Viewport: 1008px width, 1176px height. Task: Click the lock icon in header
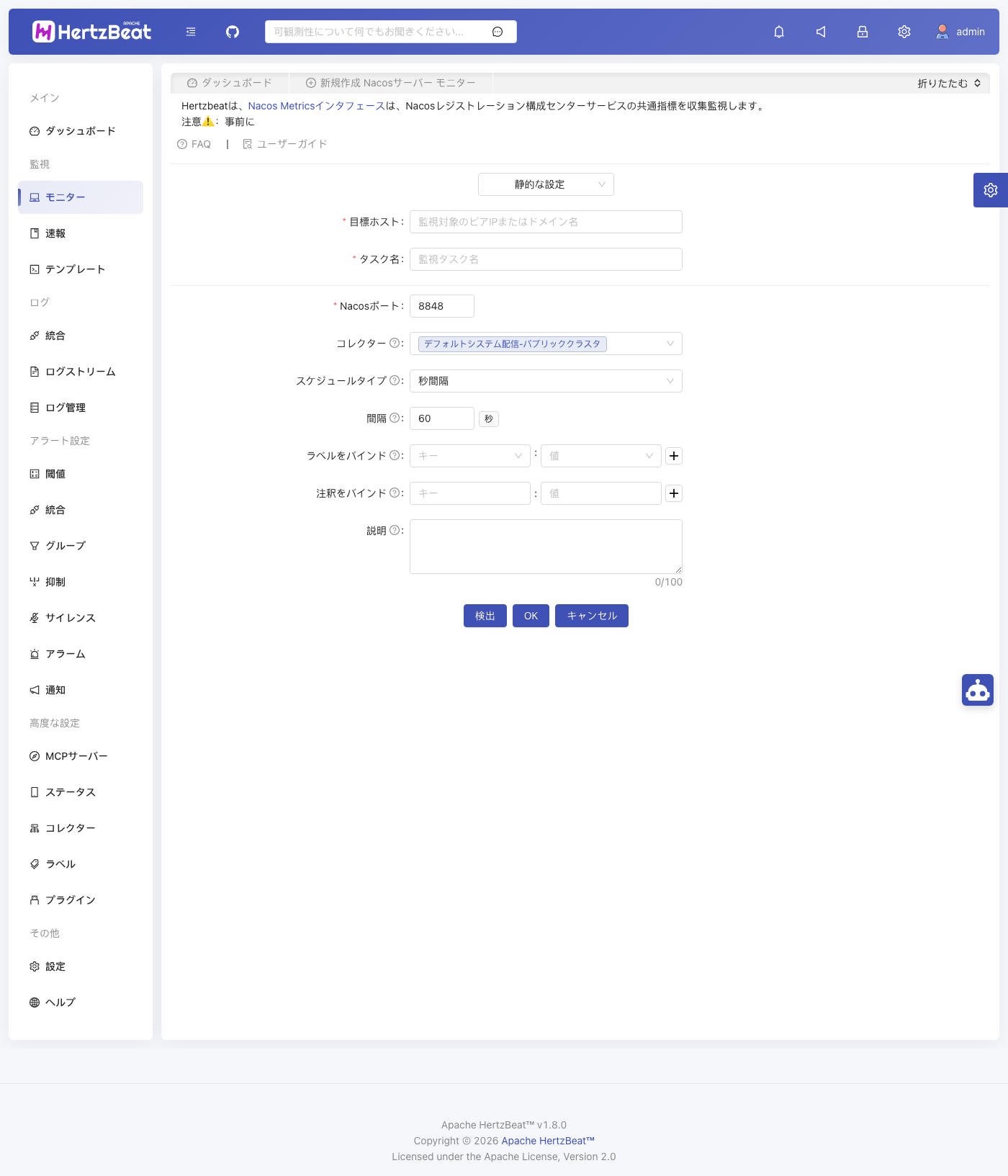coord(863,32)
